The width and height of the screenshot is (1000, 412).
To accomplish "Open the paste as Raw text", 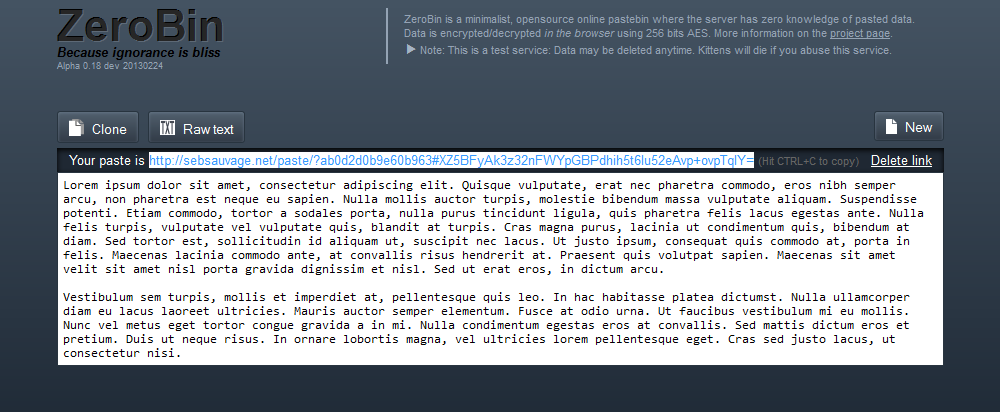I will [x=196, y=128].
